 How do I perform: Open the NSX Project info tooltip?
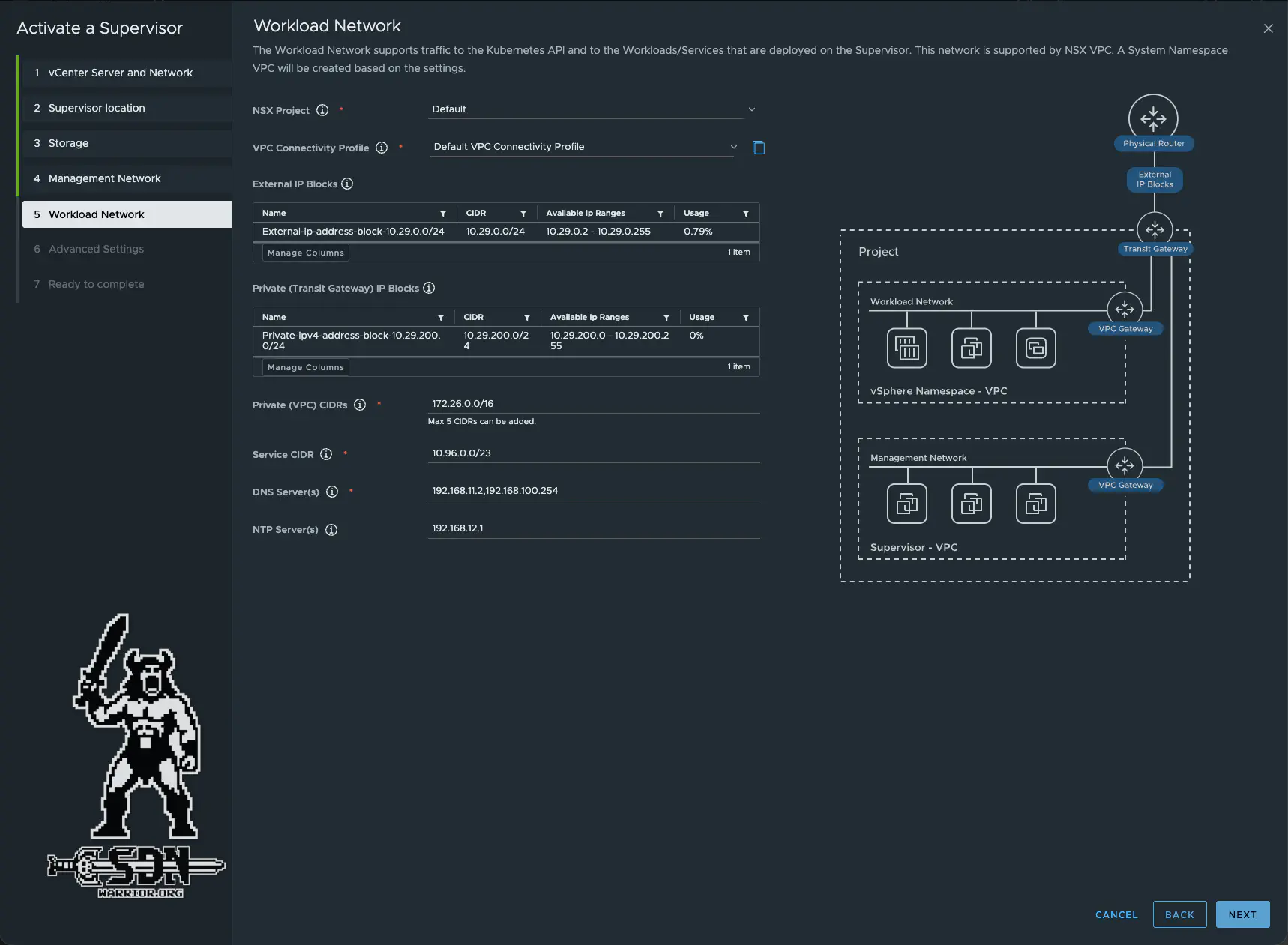322,110
